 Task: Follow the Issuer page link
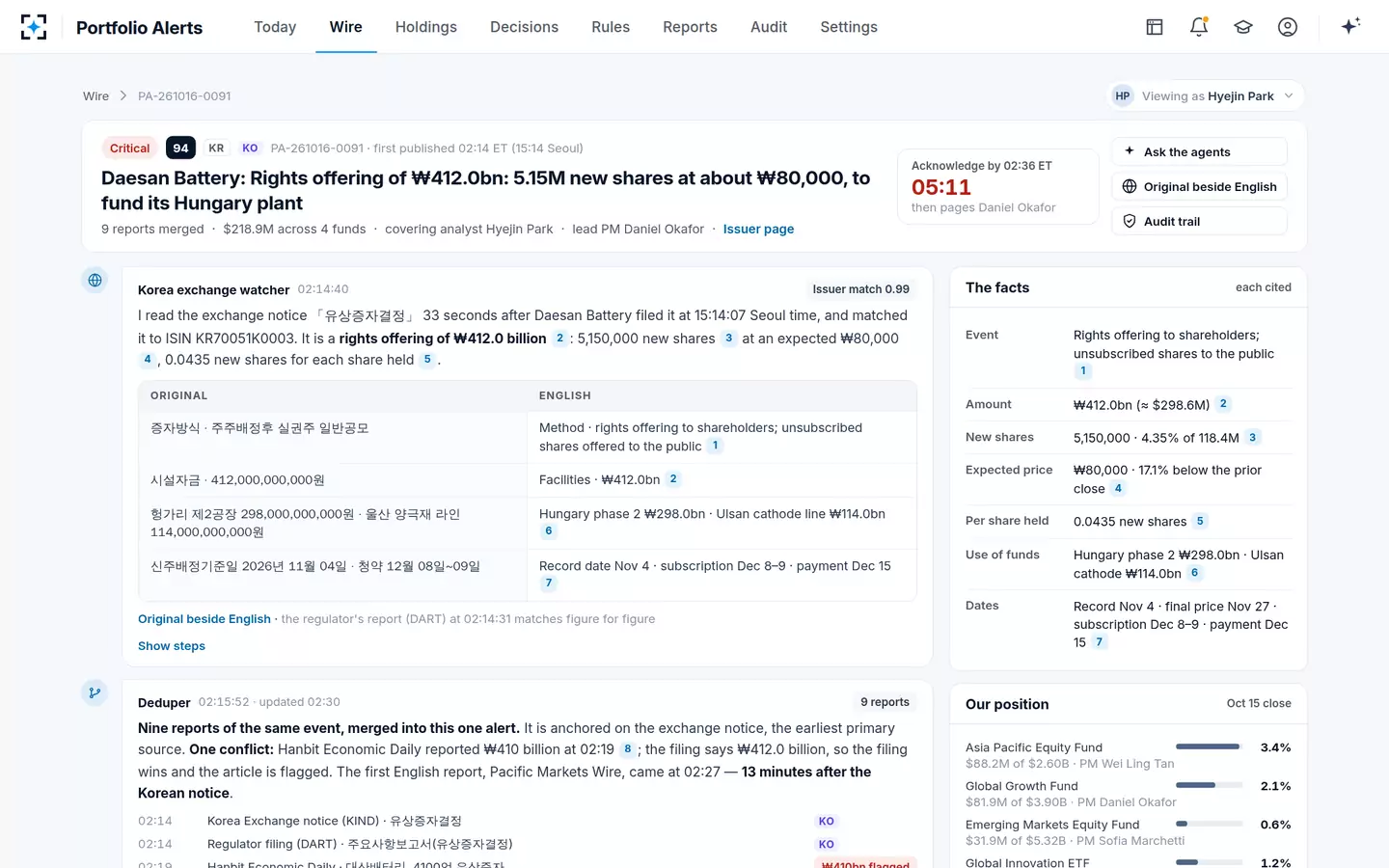click(x=758, y=230)
